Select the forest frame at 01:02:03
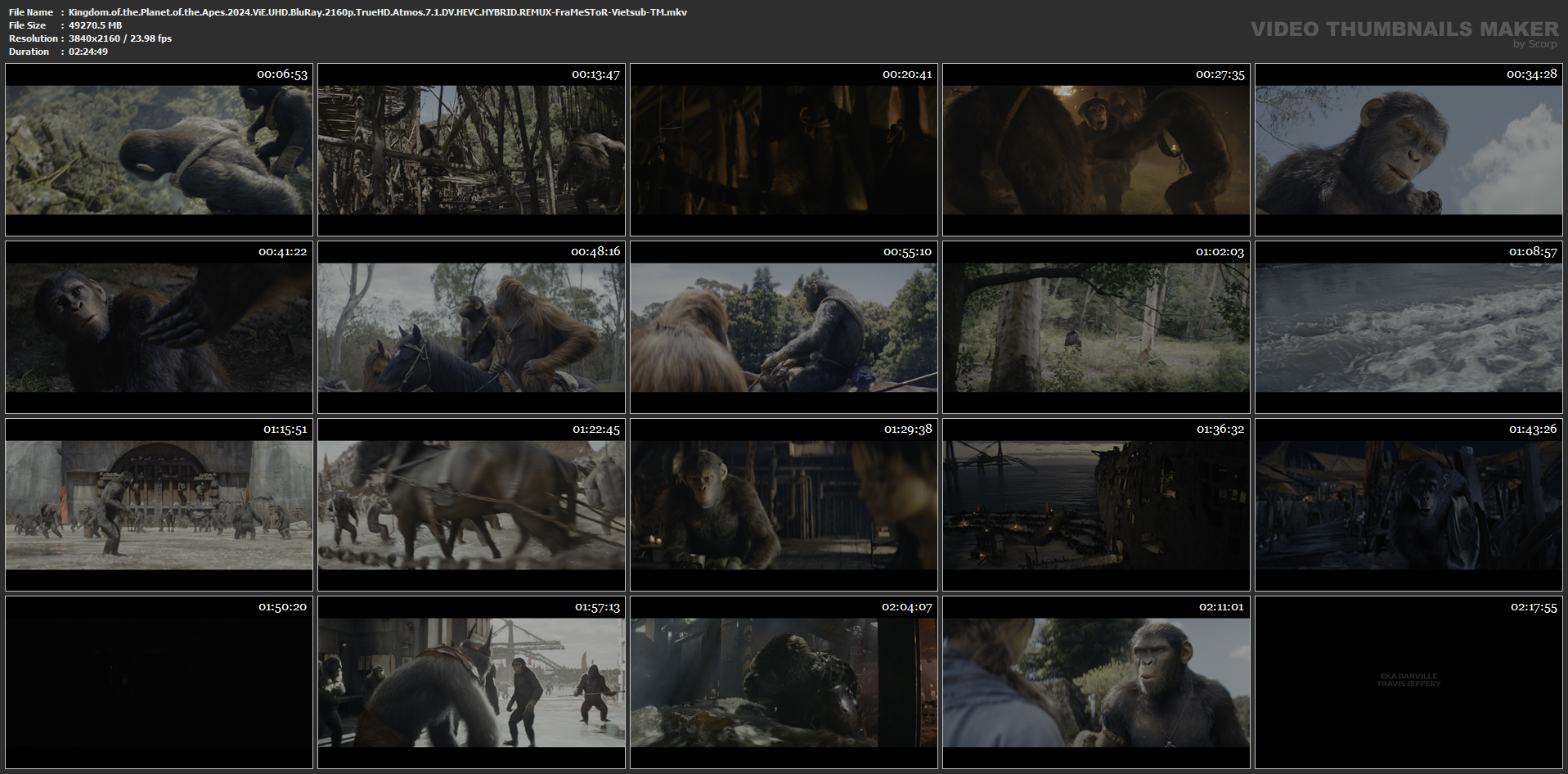This screenshot has height=774, width=1568. 1096,327
